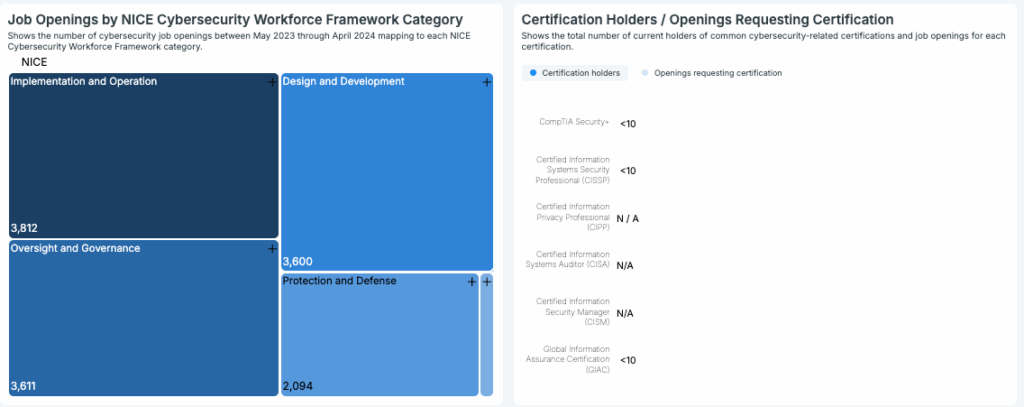The width and height of the screenshot is (1024, 407).
Task: Click the Certified Information Systems Auditor label
Action: tap(572, 259)
